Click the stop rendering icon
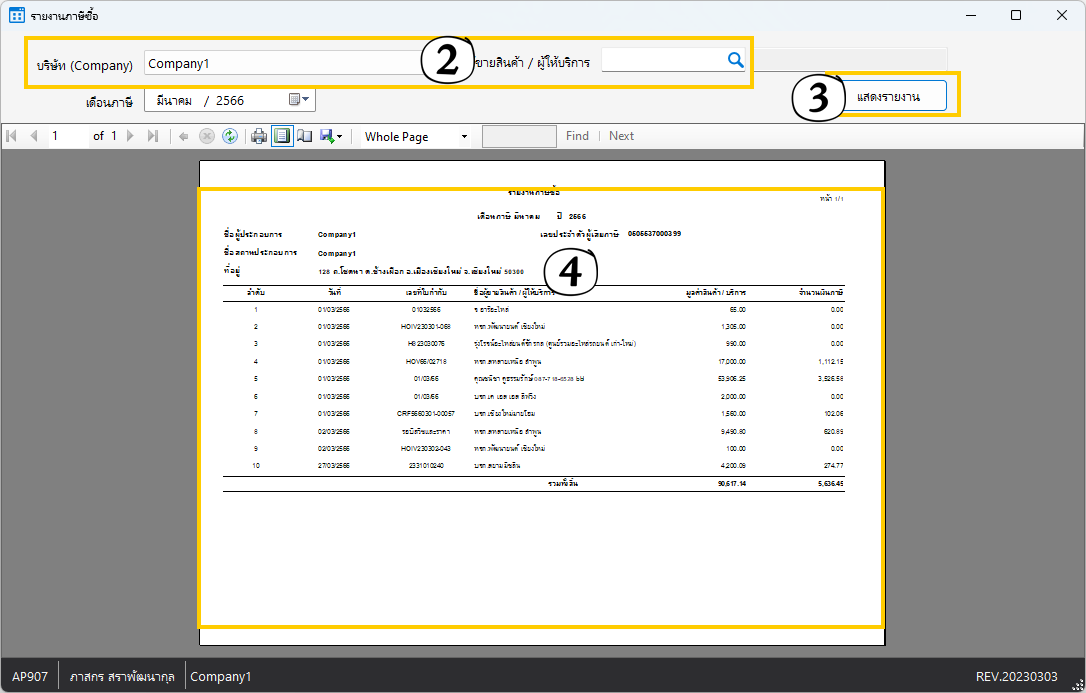Viewport: 1086px width, 693px height. click(207, 136)
